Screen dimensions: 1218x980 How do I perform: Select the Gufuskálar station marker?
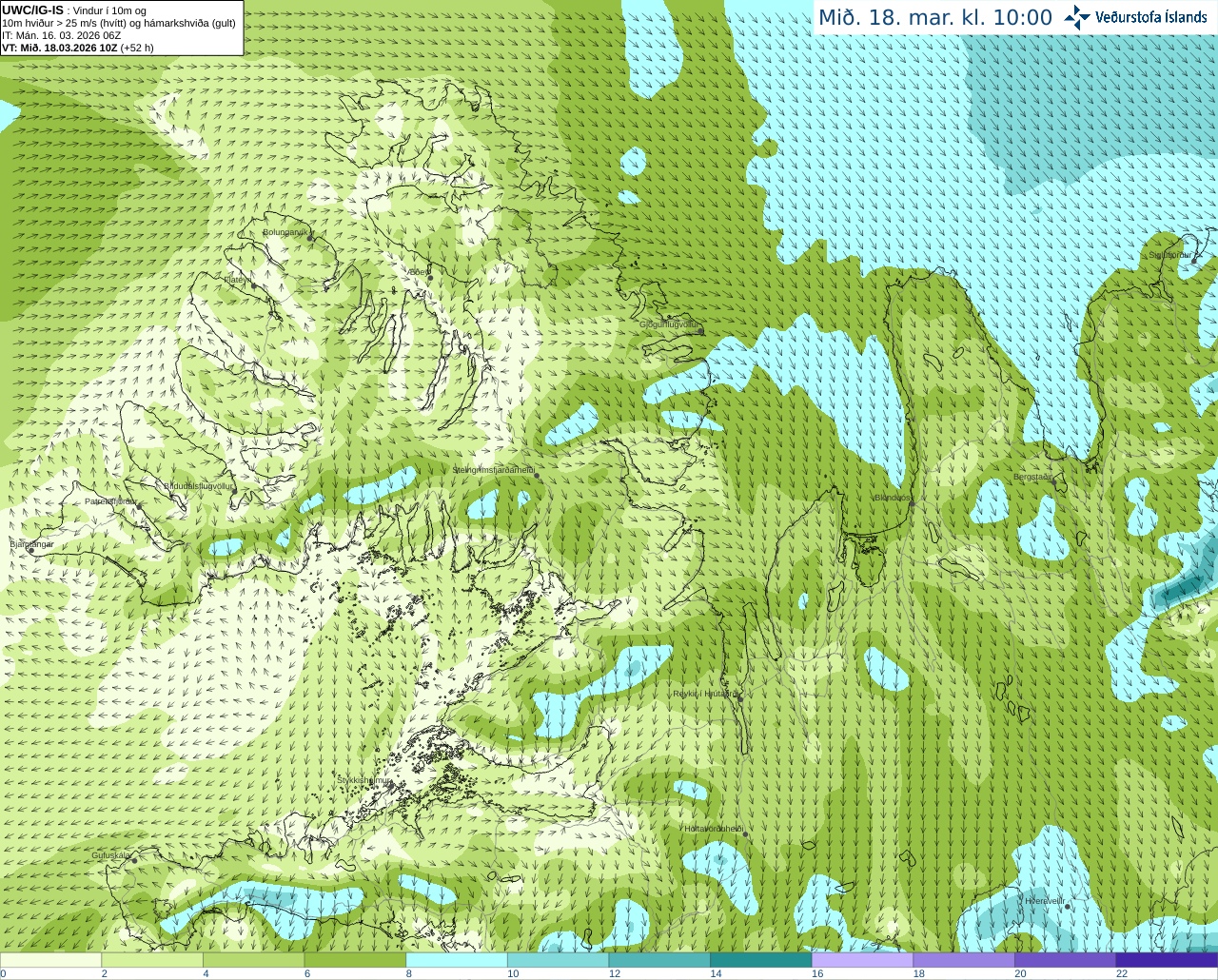tap(134, 860)
